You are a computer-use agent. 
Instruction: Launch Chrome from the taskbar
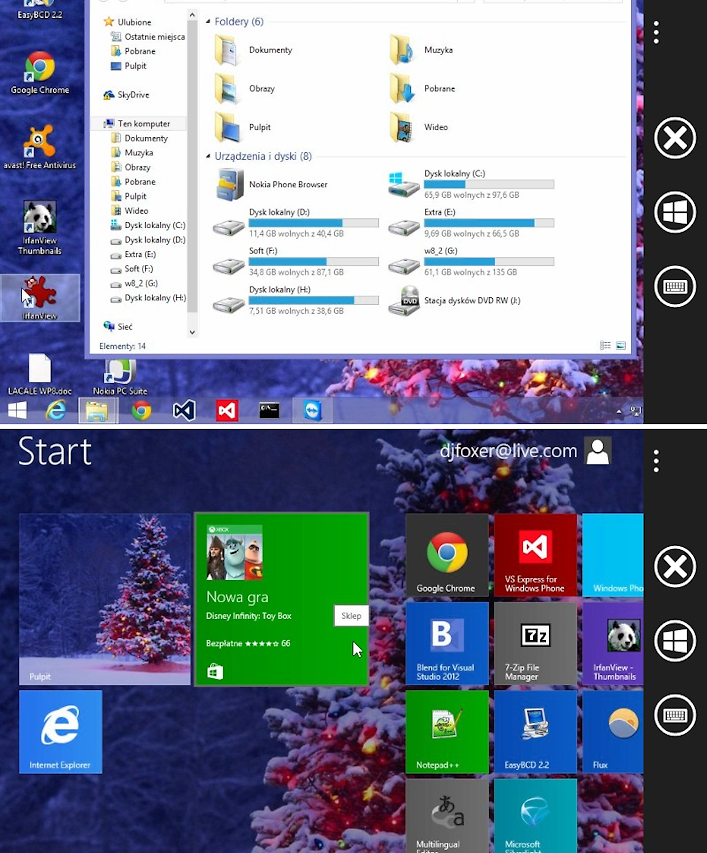coord(141,410)
